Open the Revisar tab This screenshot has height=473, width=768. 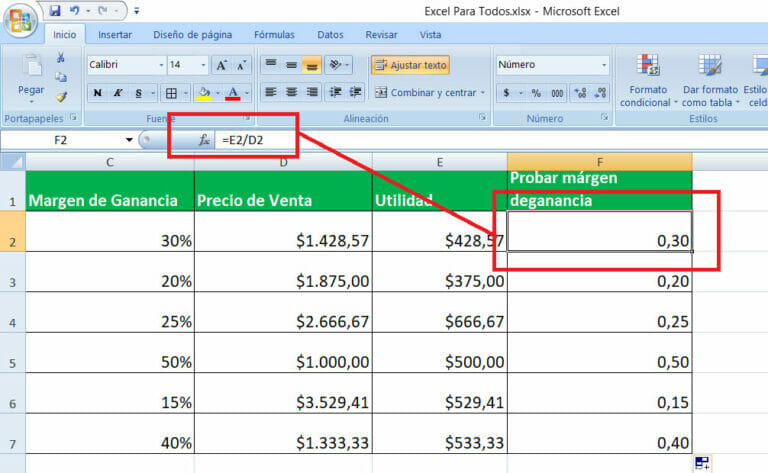381,35
